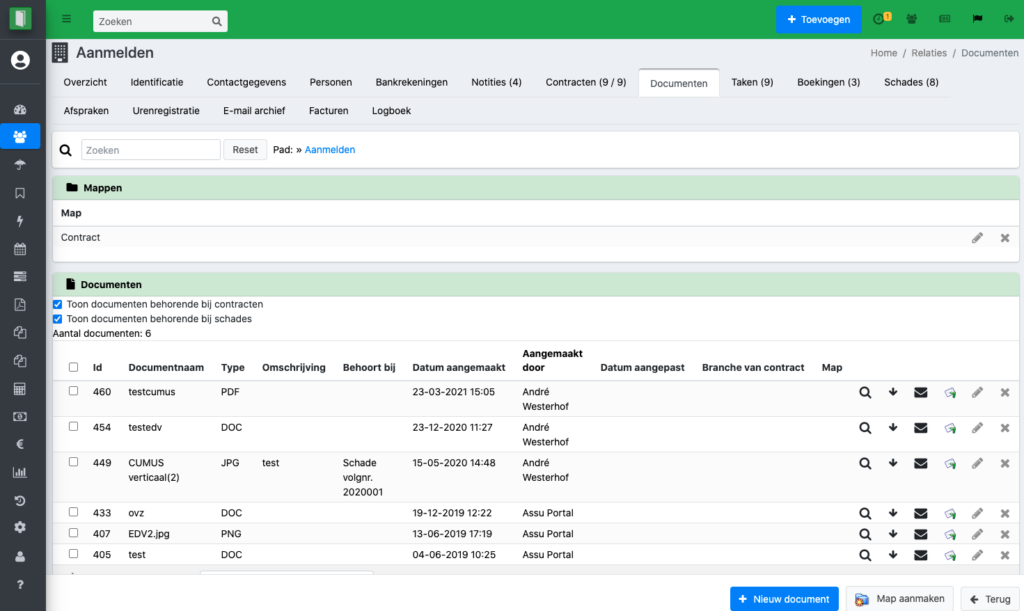Viewport: 1024px width, 611px height.
Task: Click the 'Schade volgnr. 2020001' cell
Action: (x=363, y=477)
